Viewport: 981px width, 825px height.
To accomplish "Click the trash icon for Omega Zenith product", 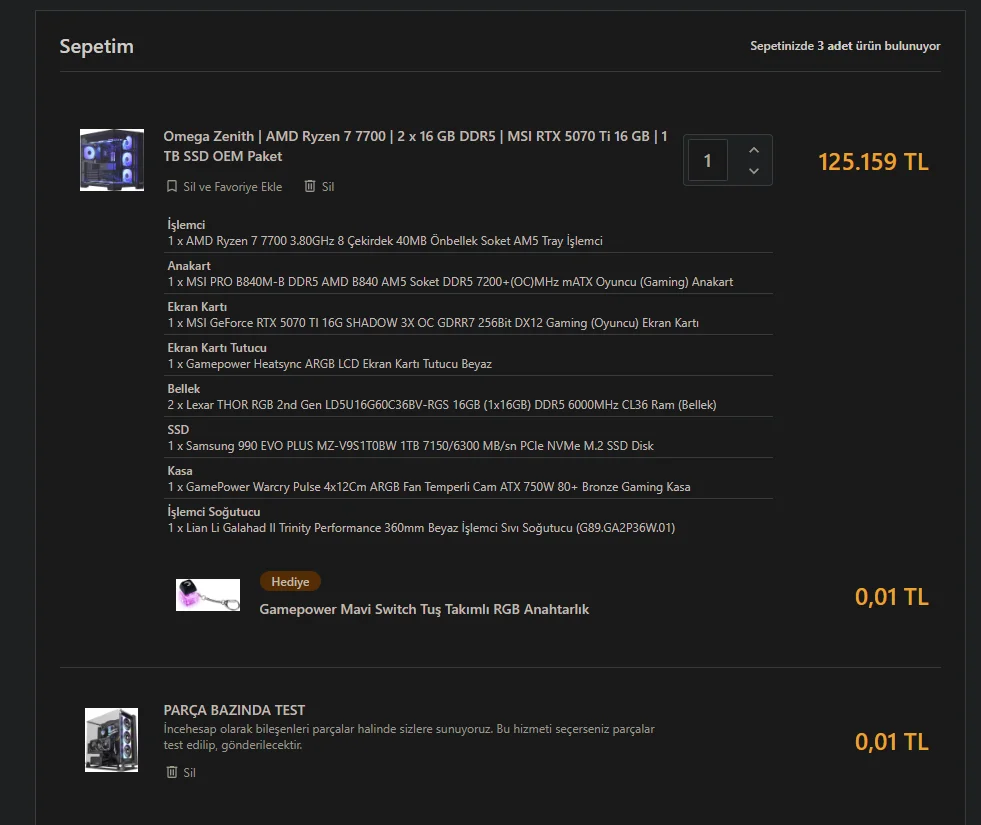I will (310, 186).
